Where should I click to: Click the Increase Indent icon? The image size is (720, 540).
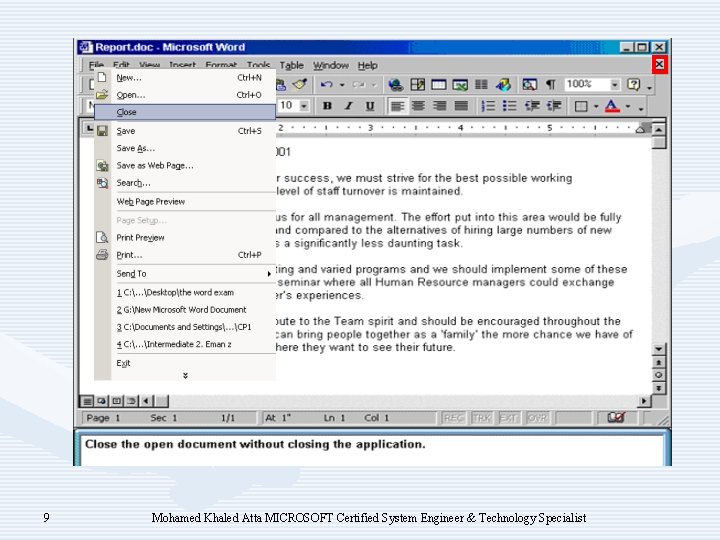coord(554,106)
